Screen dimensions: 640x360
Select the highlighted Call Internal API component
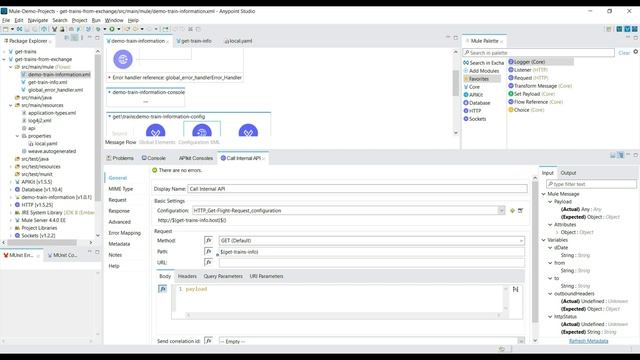click(x=202, y=129)
